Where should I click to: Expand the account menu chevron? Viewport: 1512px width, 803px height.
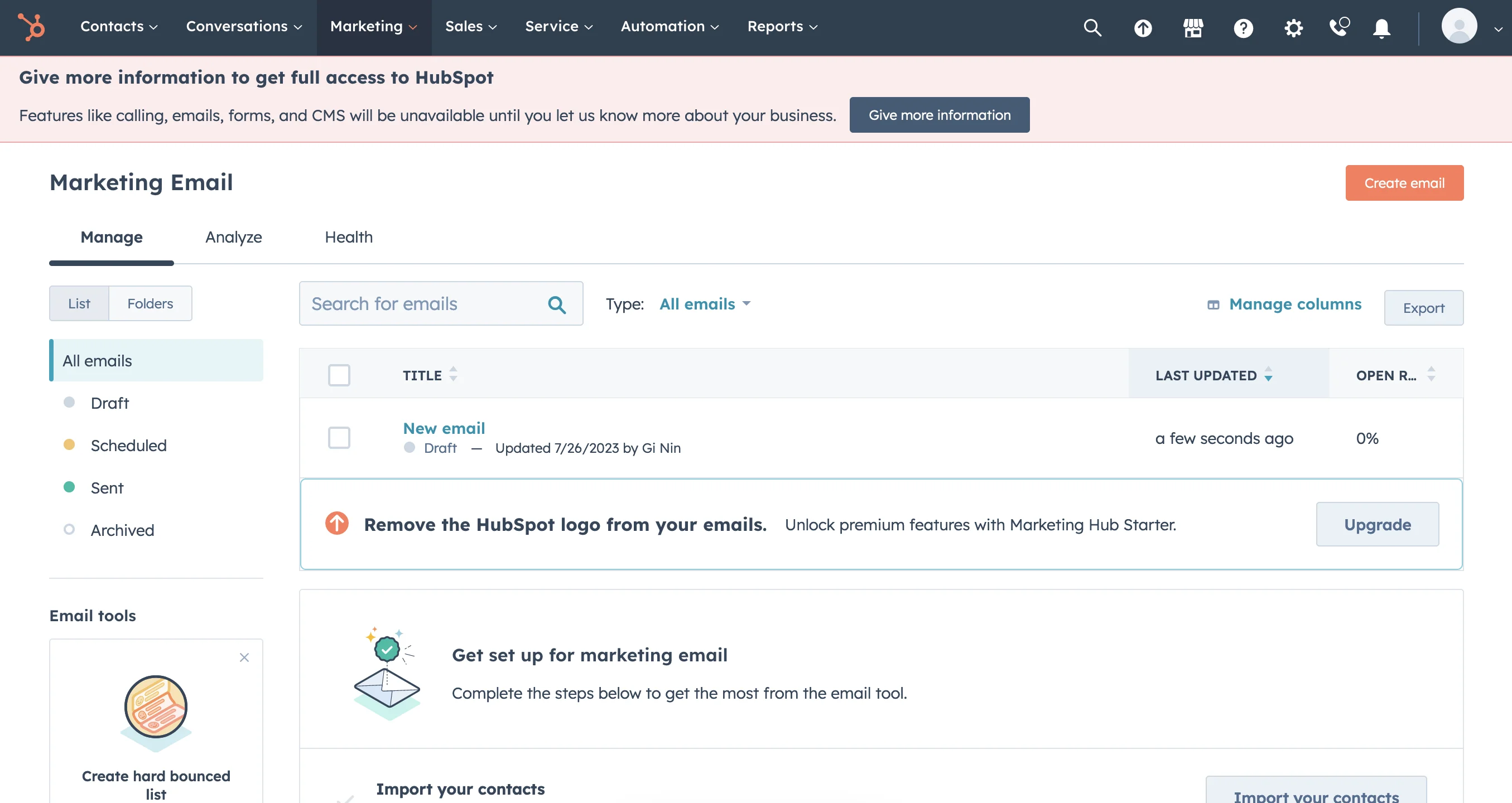point(1499,29)
